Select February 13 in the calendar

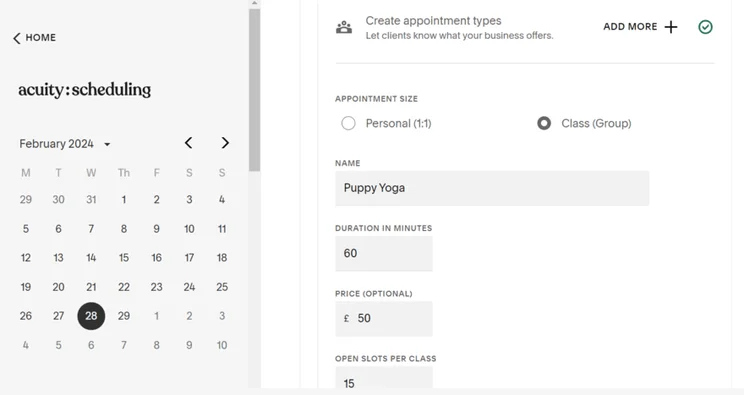tap(58, 258)
